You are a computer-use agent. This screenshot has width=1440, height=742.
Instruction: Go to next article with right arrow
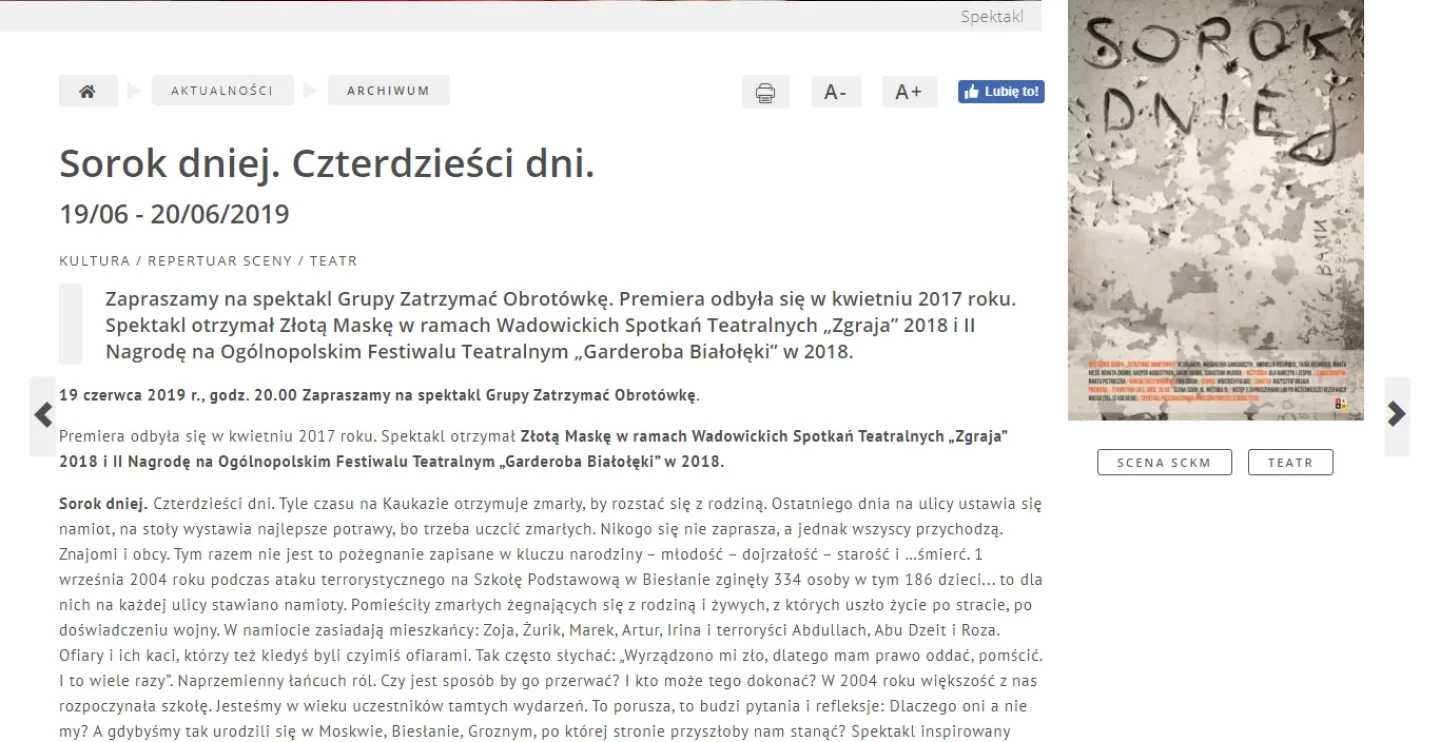(x=1397, y=415)
